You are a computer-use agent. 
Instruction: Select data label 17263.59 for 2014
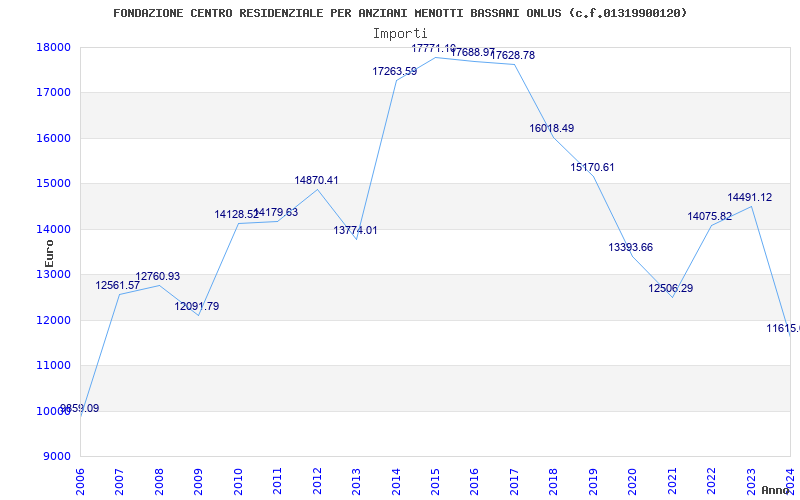point(395,72)
